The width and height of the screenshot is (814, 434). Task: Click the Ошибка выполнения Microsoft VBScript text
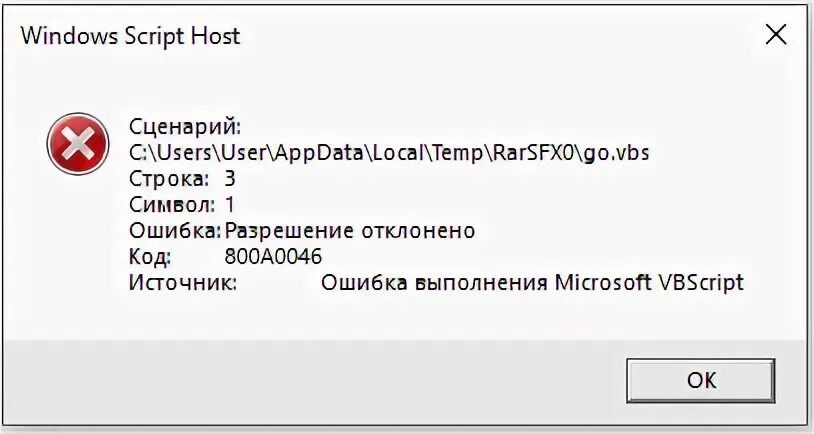[x=532, y=283]
